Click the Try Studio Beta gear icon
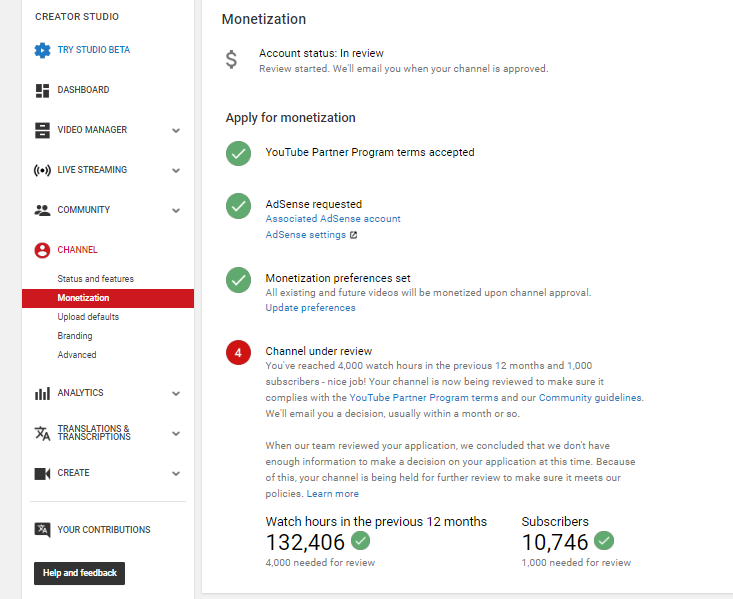 point(42,50)
